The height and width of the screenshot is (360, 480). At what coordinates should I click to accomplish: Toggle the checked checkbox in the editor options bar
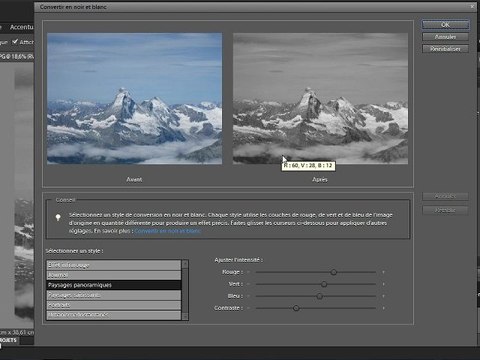[15, 42]
